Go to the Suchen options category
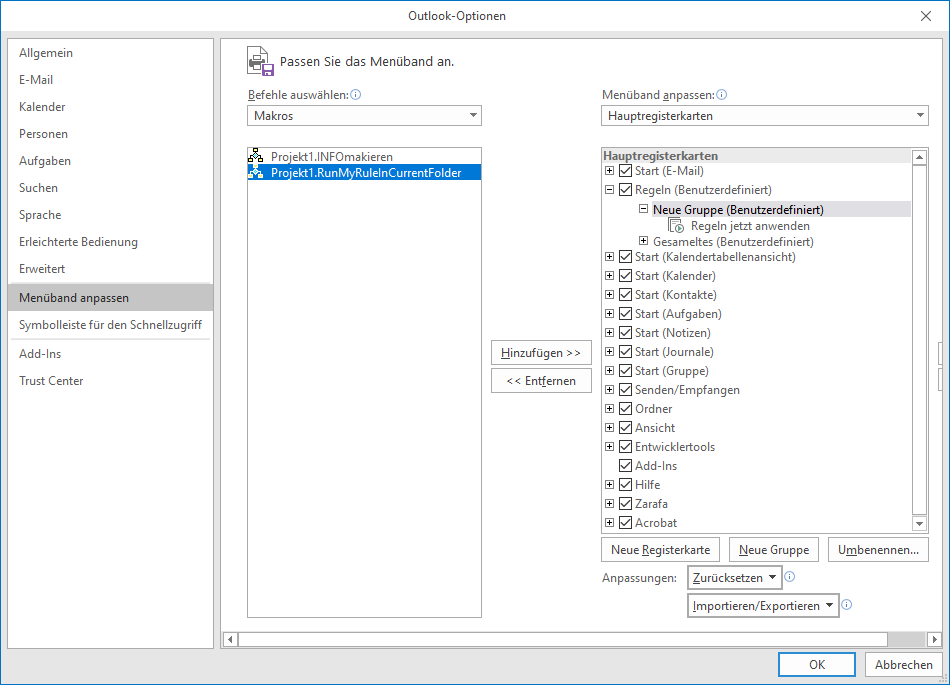 click(x=110, y=188)
